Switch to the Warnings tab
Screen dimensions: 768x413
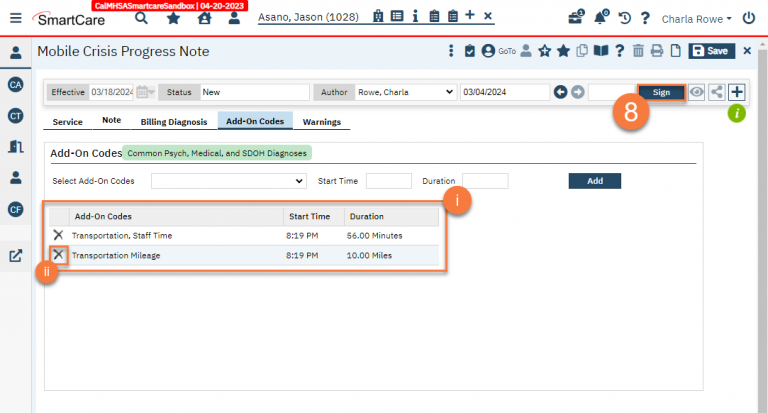point(322,122)
